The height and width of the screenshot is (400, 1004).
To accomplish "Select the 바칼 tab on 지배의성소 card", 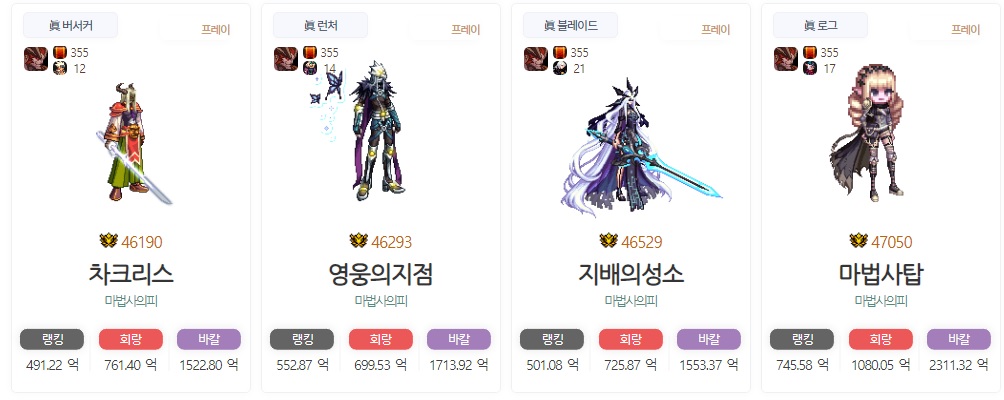I will click(709, 339).
